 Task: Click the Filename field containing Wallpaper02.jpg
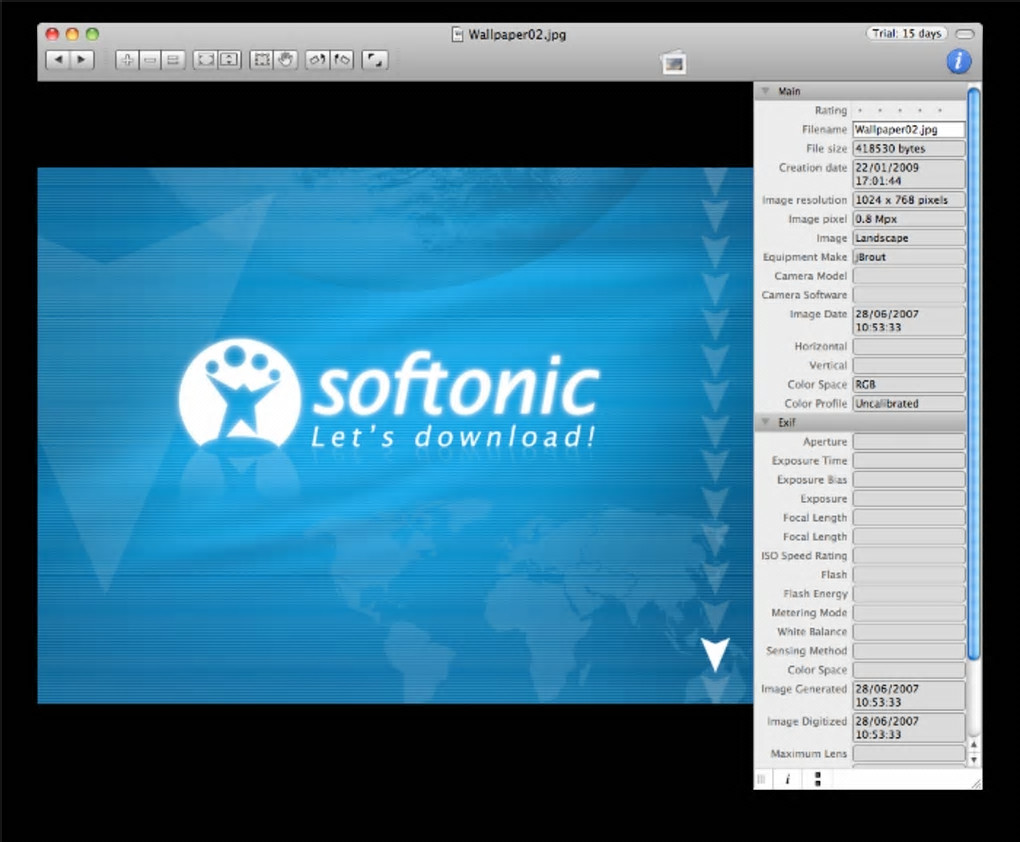(x=909, y=129)
